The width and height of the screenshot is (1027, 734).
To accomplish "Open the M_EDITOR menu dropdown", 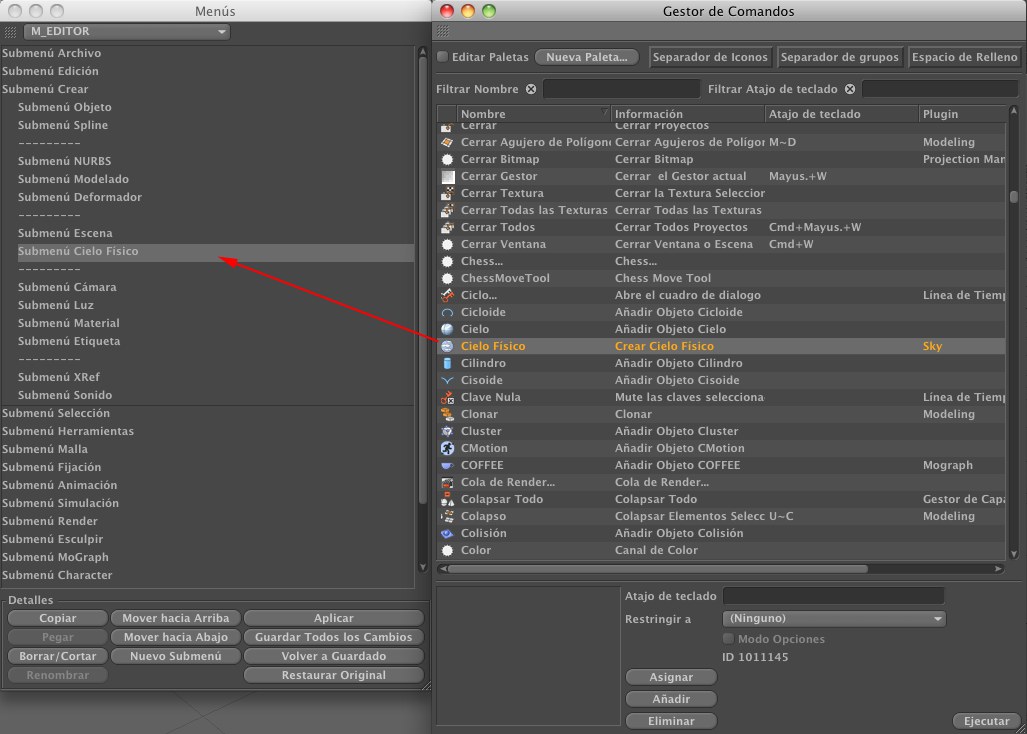I will point(127,32).
